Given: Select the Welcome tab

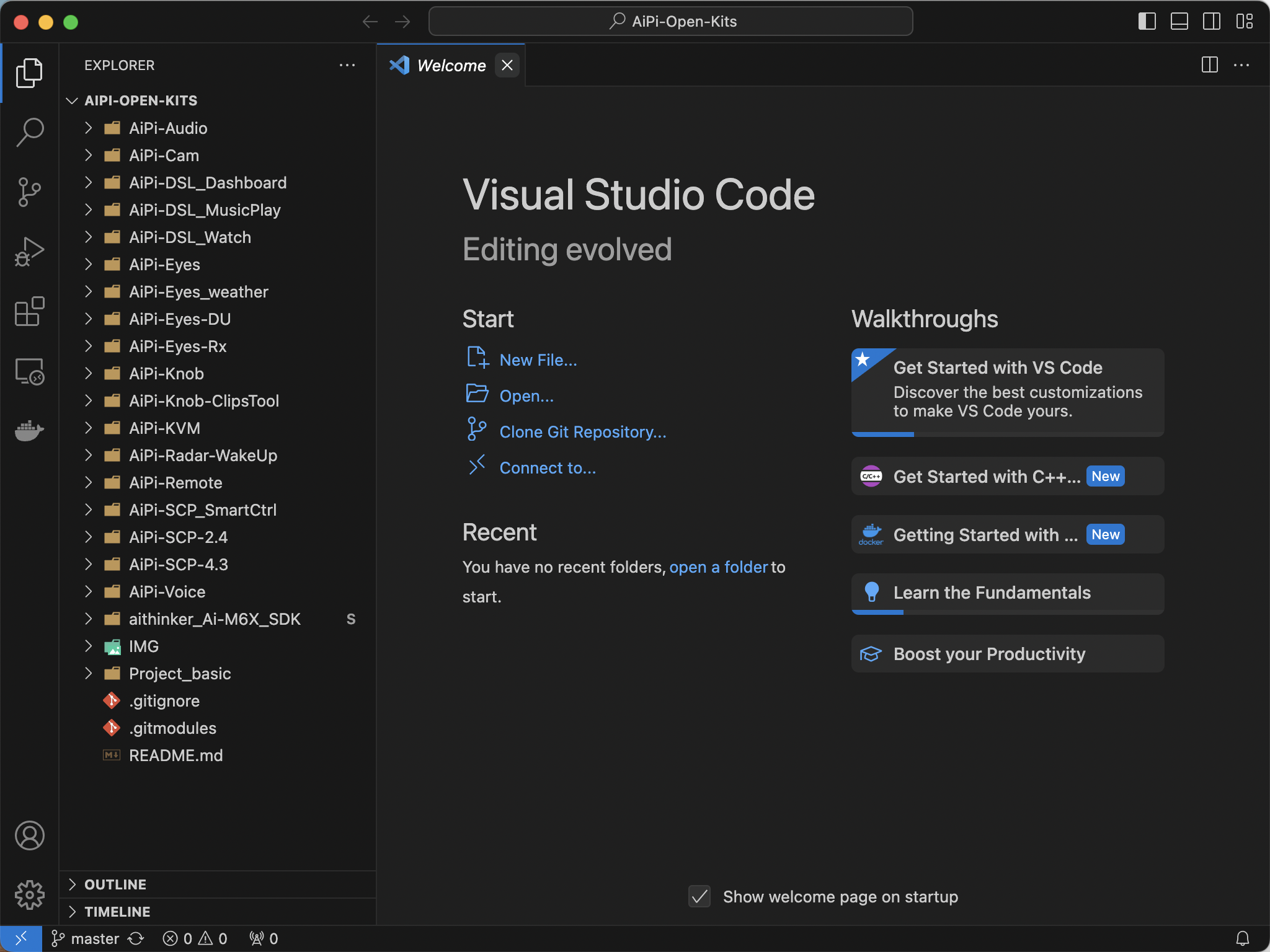Looking at the screenshot, I should coord(451,65).
